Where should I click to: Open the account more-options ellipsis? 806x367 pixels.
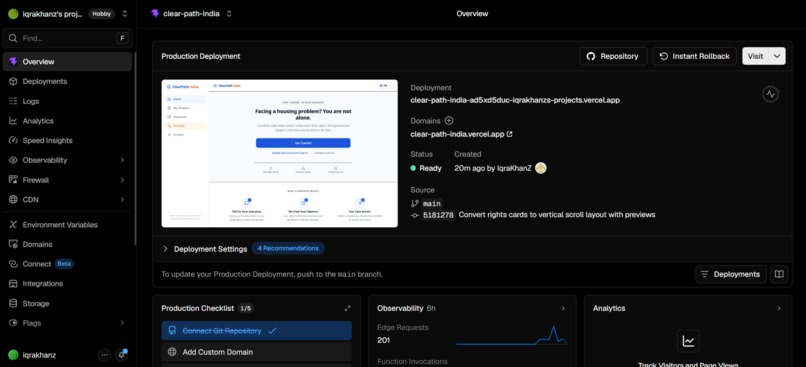pos(104,355)
